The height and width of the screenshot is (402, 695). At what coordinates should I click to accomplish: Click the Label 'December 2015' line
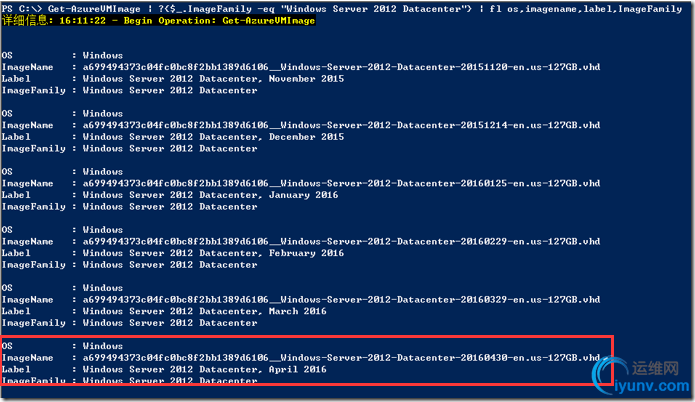click(x=173, y=137)
